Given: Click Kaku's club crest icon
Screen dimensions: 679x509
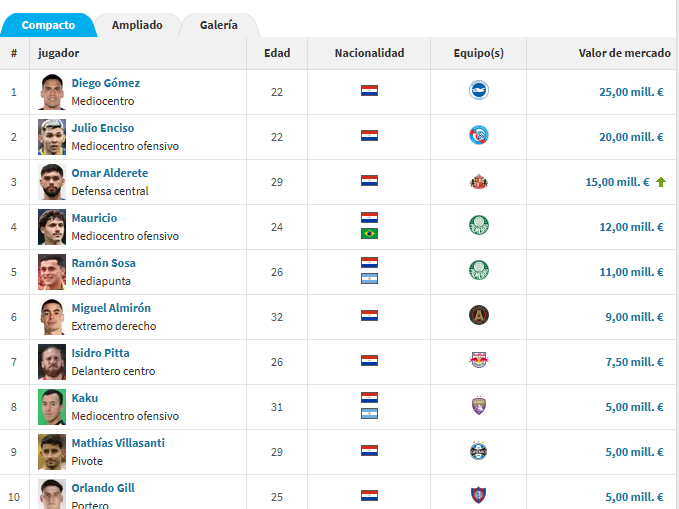Looking at the screenshot, I should pos(478,406).
